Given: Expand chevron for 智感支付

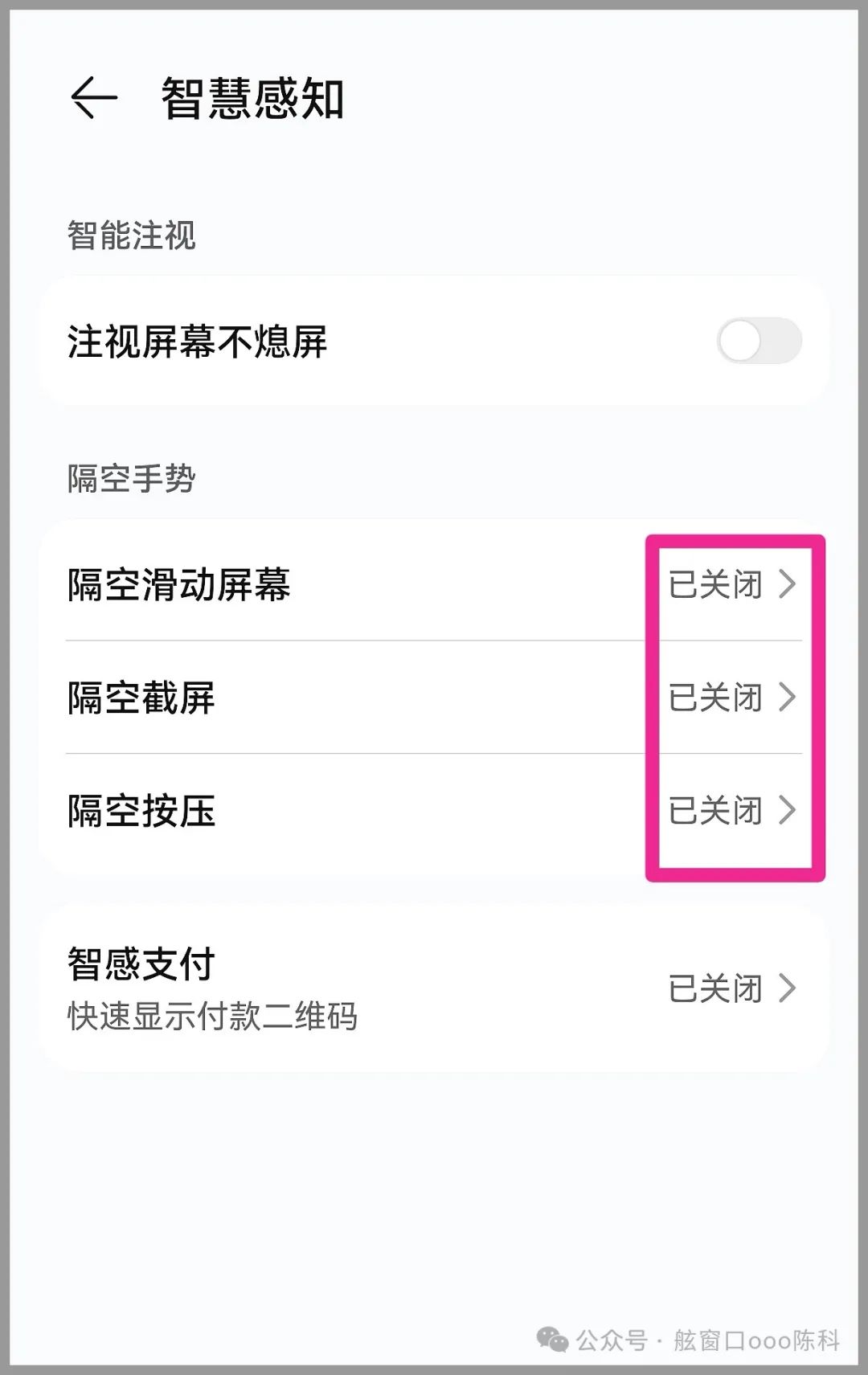Looking at the screenshot, I should [x=788, y=988].
